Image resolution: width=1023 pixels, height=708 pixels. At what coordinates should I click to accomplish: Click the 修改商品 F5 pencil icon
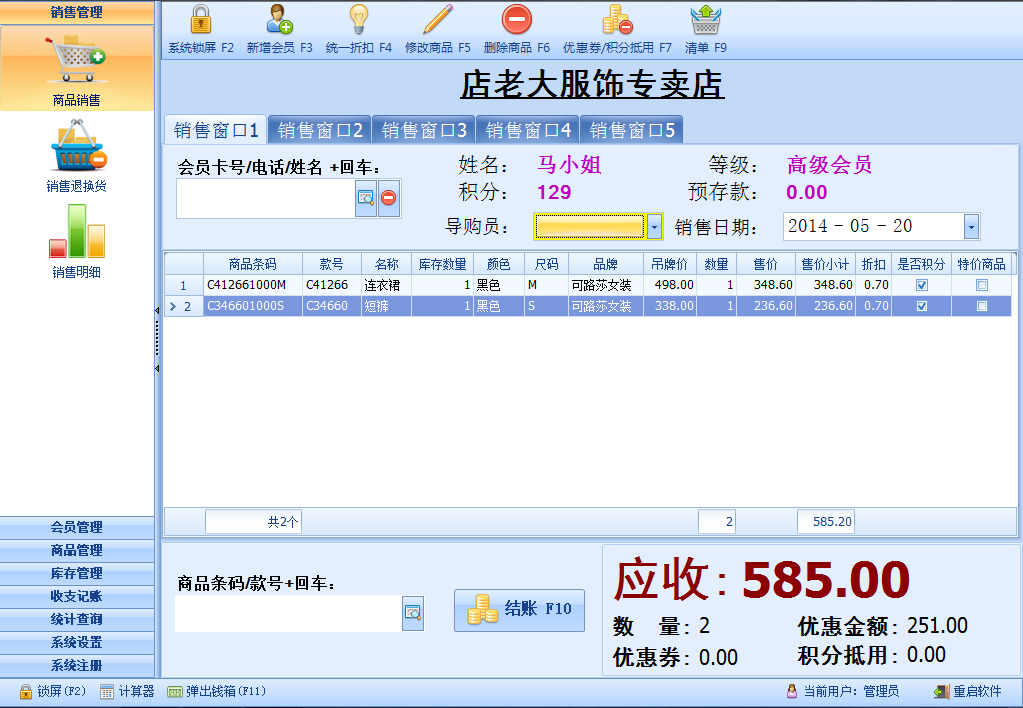[437, 21]
